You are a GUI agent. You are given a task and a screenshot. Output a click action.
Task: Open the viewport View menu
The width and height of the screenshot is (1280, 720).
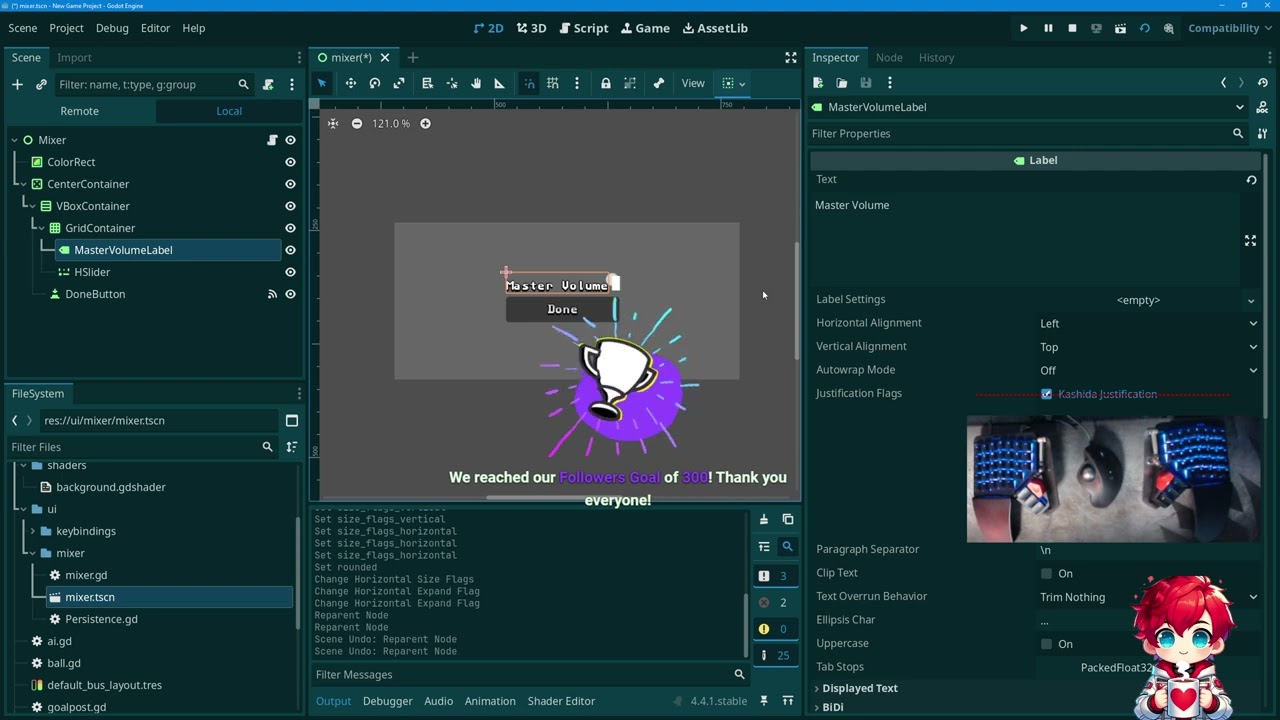click(x=693, y=83)
